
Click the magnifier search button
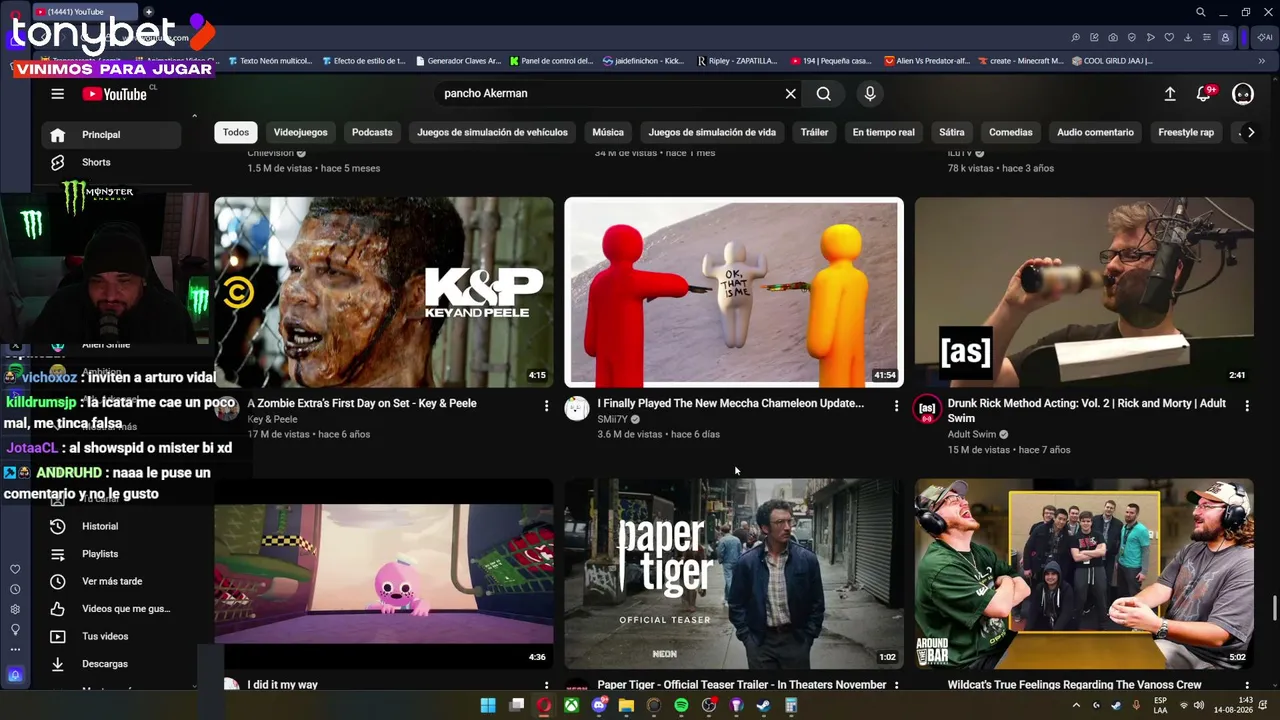point(823,94)
